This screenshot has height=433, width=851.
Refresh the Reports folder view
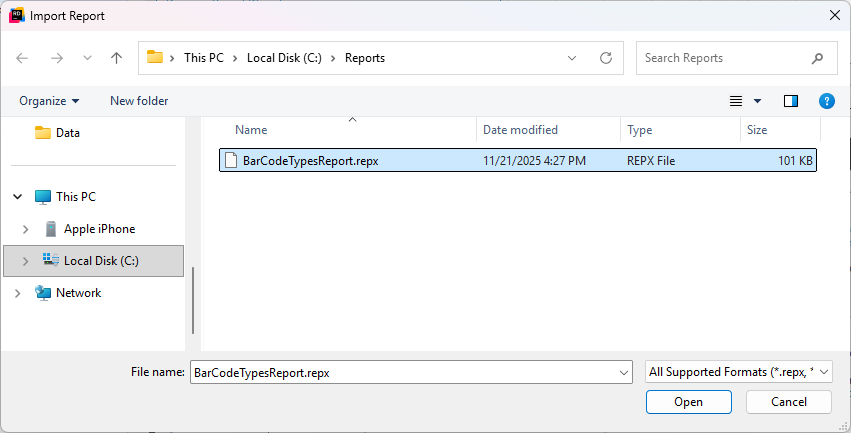coord(606,58)
